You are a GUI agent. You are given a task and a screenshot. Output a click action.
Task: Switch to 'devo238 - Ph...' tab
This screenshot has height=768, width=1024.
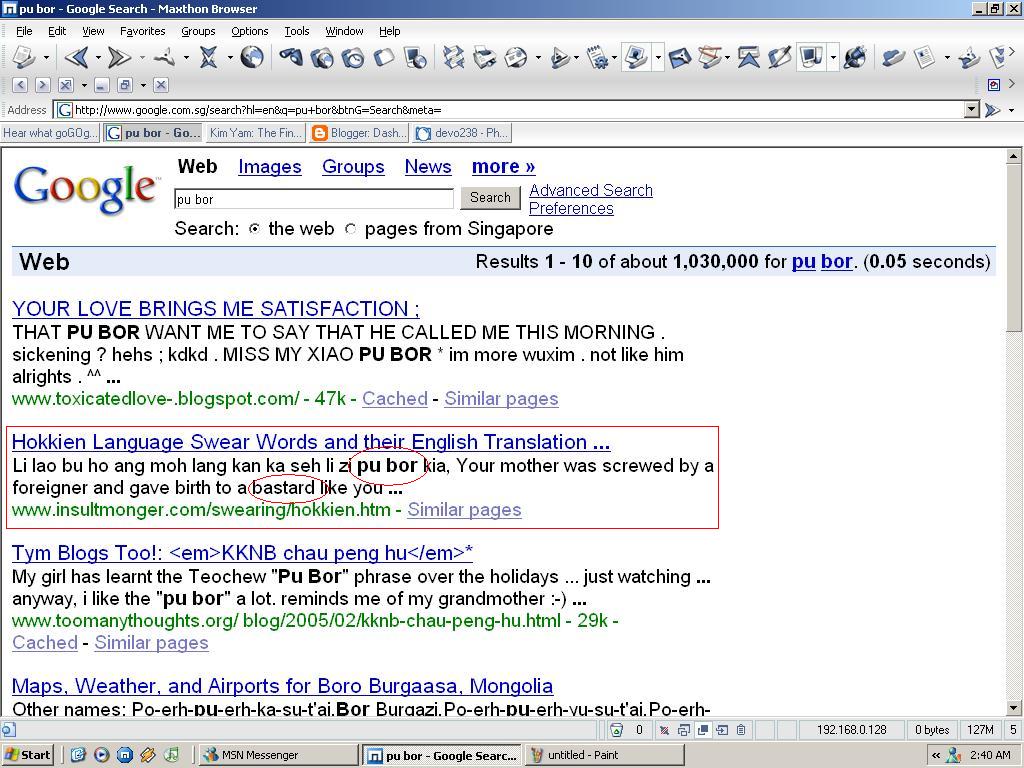click(x=462, y=133)
